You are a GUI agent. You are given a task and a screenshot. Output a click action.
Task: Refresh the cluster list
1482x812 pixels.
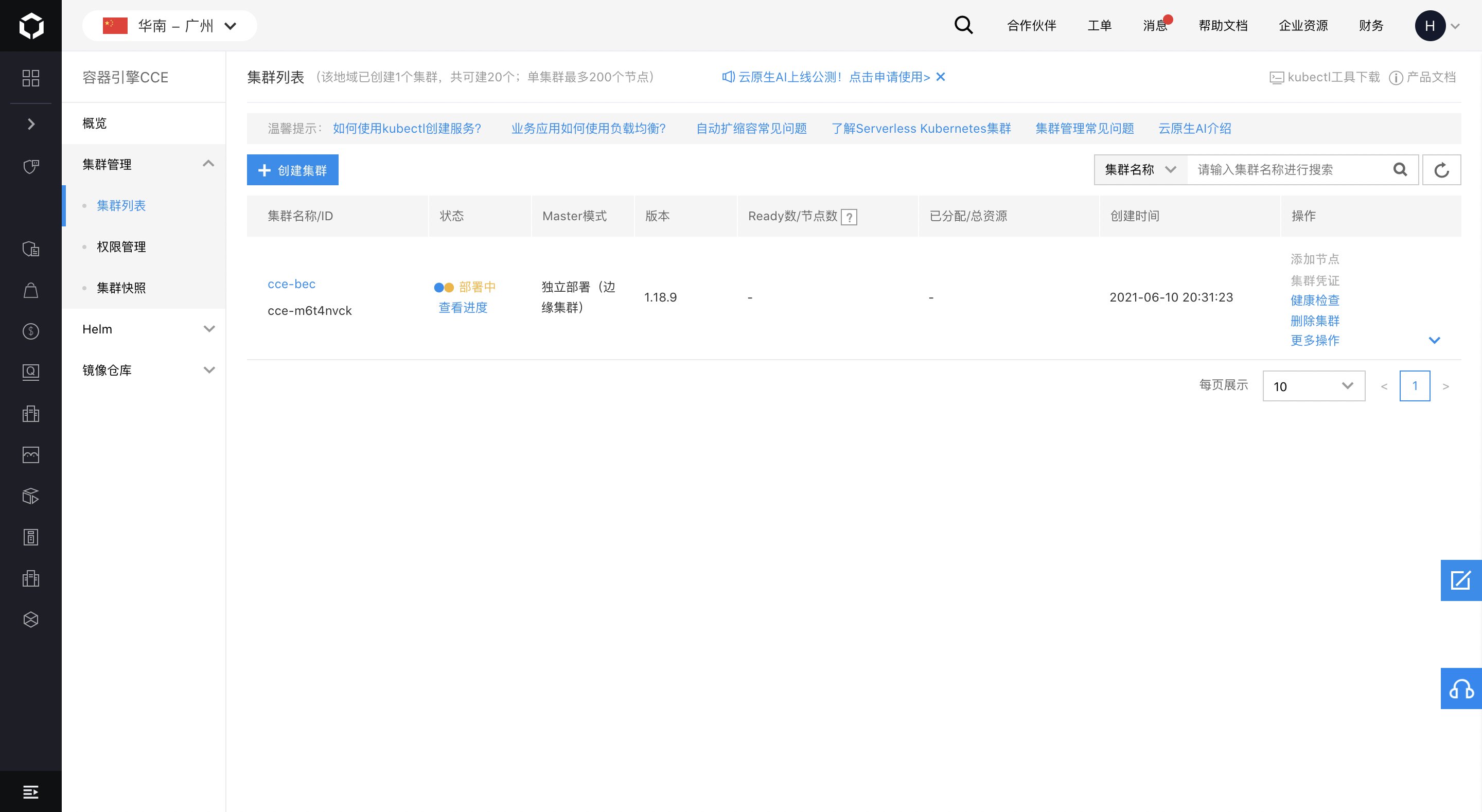tap(1441, 170)
